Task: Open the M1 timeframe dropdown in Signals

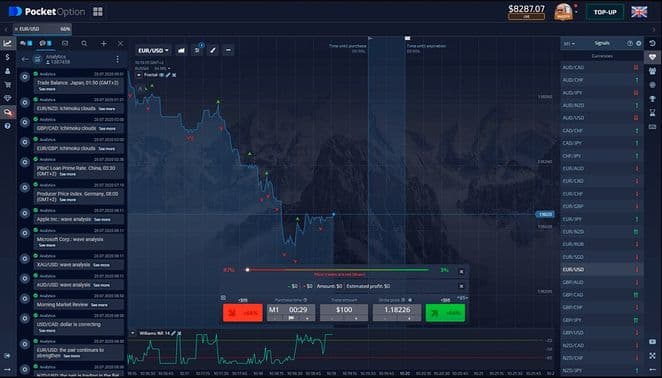Action: [570, 44]
